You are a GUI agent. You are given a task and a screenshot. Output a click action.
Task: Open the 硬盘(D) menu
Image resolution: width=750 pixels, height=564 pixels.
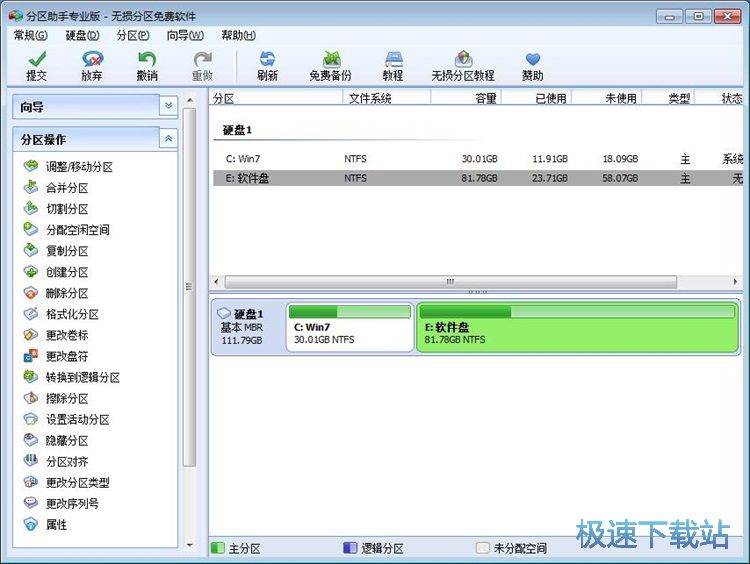pos(82,35)
